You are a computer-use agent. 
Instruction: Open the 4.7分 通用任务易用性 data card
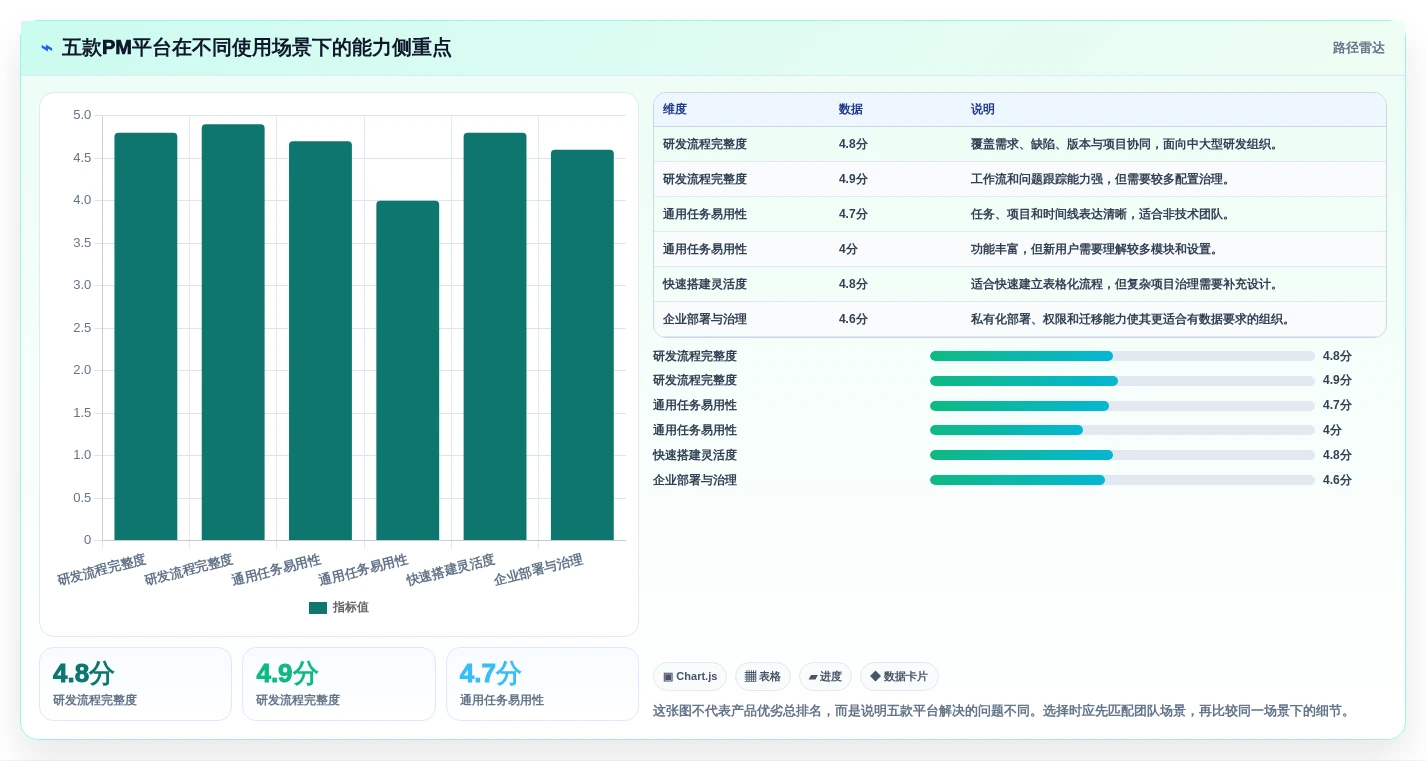tap(542, 684)
